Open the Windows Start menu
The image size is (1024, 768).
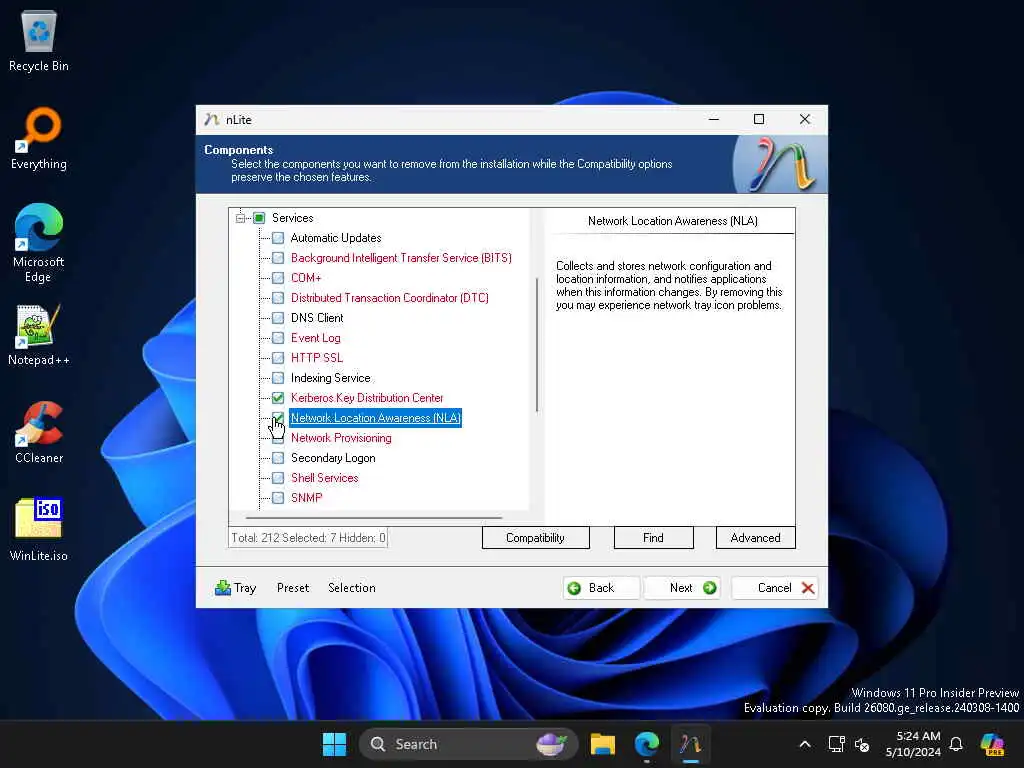[x=334, y=744]
